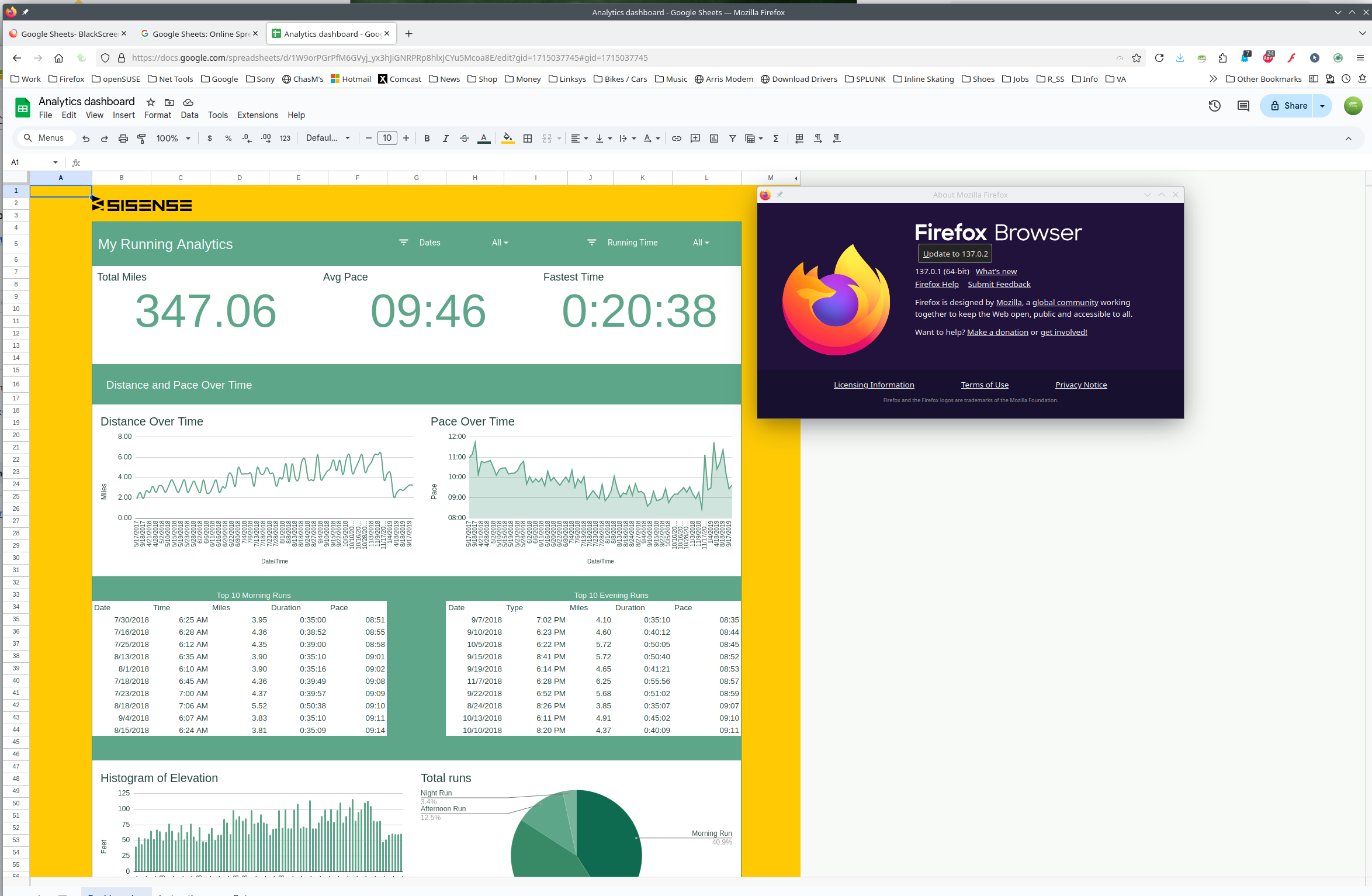Open the Data menu
Viewport: 1372px width, 896px height.
tap(189, 115)
